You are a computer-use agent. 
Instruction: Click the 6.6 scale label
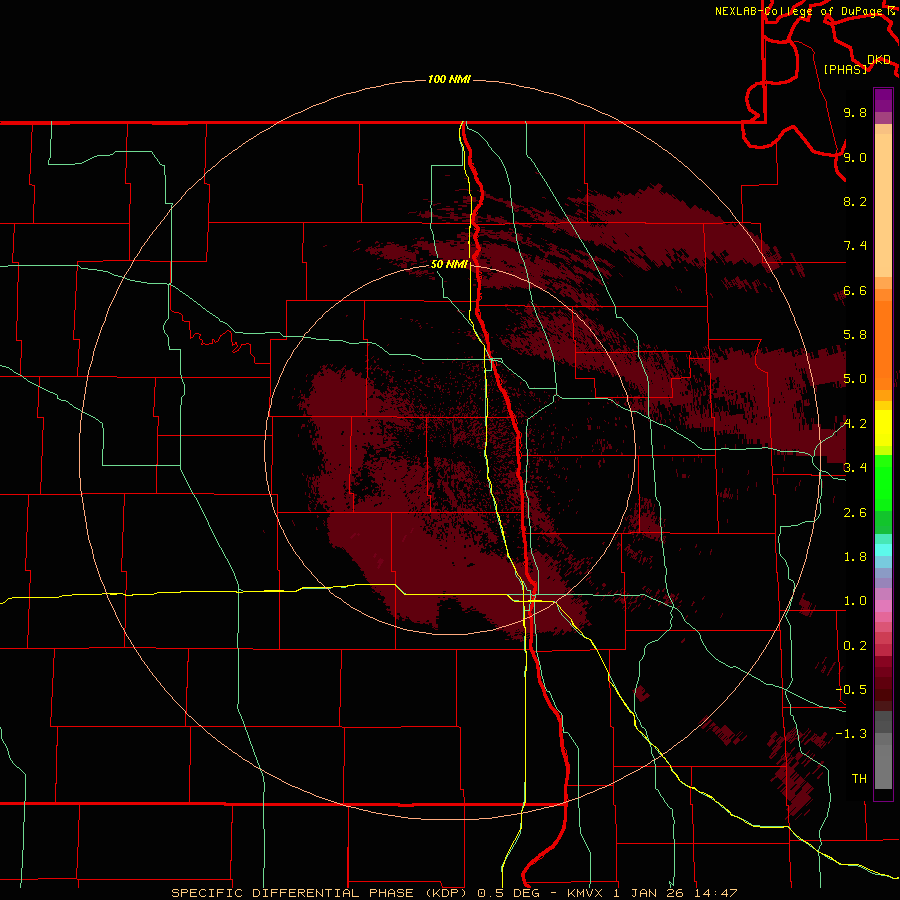tap(855, 290)
